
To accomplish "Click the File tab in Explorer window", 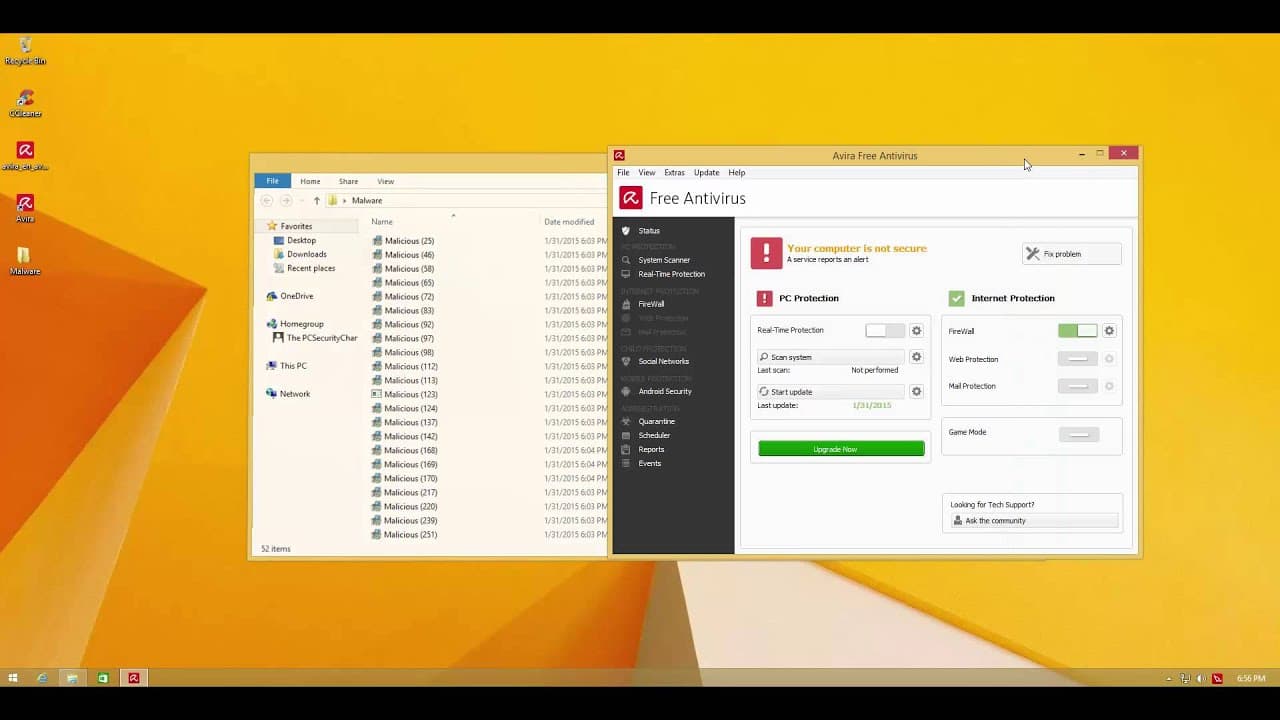I will click(272, 181).
